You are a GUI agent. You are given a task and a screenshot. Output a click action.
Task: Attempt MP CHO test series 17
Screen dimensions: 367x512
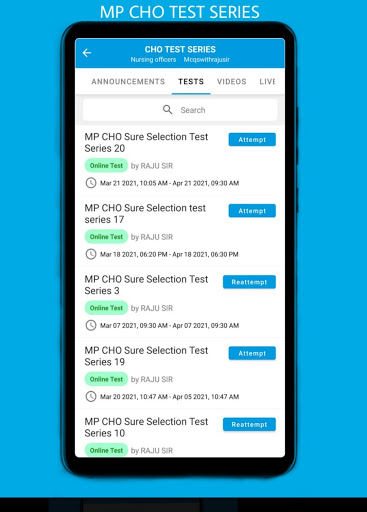coord(252,211)
